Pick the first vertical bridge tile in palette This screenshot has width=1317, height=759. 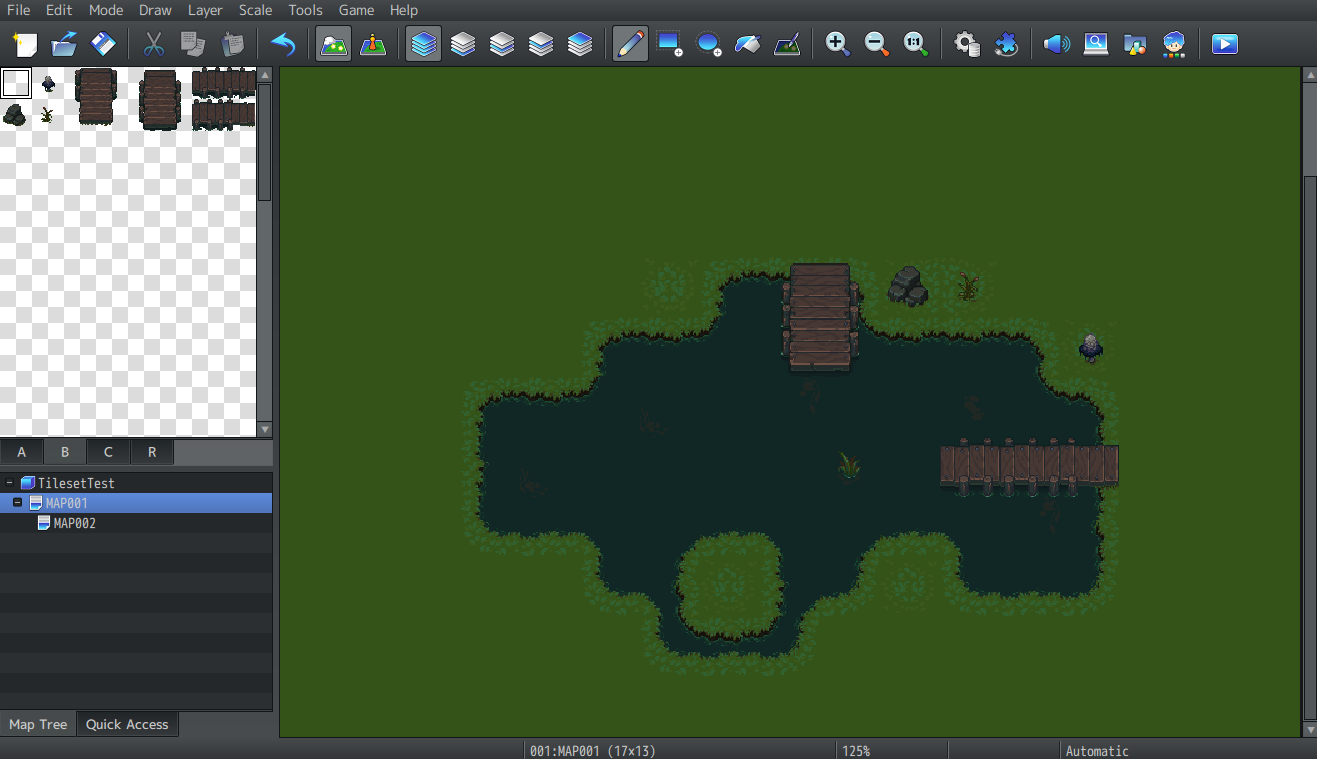point(96,98)
